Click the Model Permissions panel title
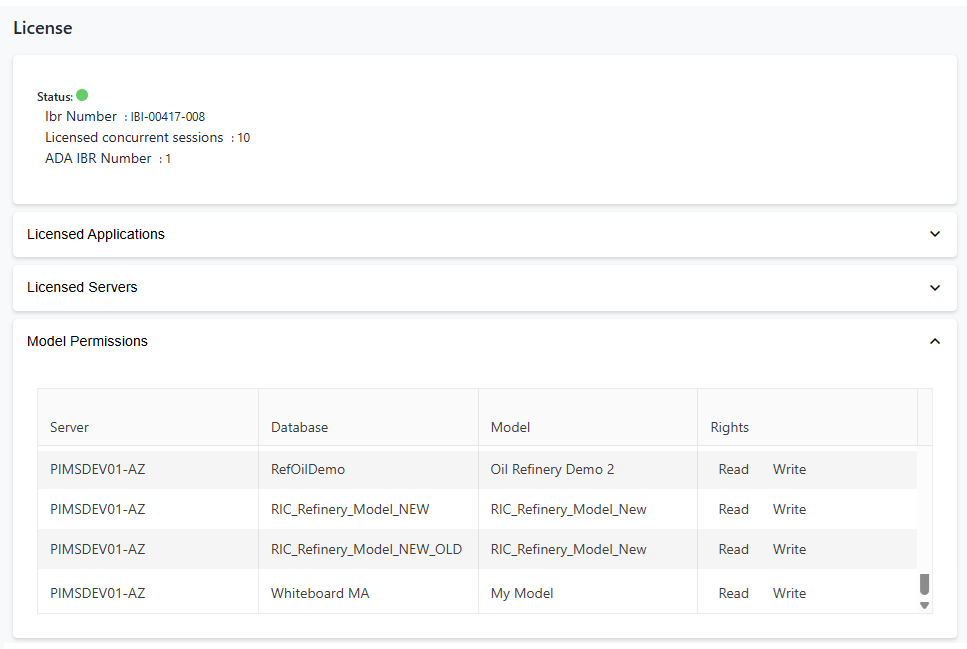The width and height of the screenshot is (967, 649). (87, 341)
